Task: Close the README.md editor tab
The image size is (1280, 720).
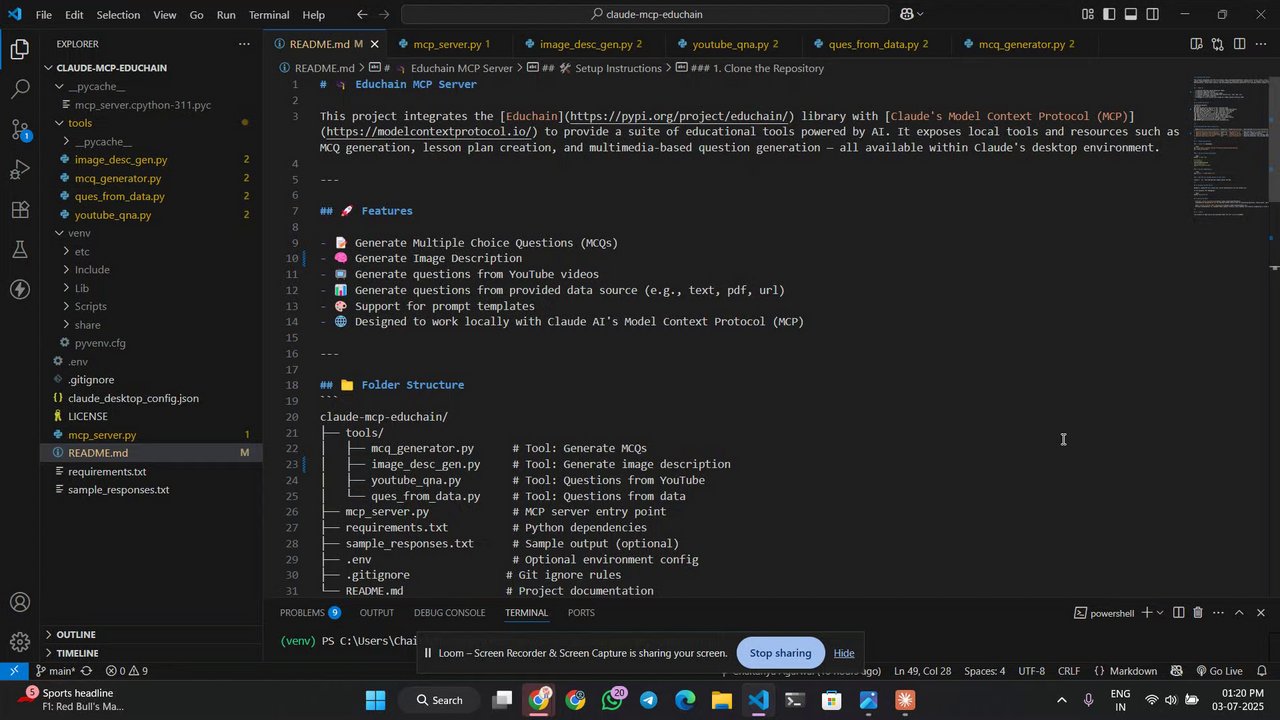Action: click(x=375, y=44)
